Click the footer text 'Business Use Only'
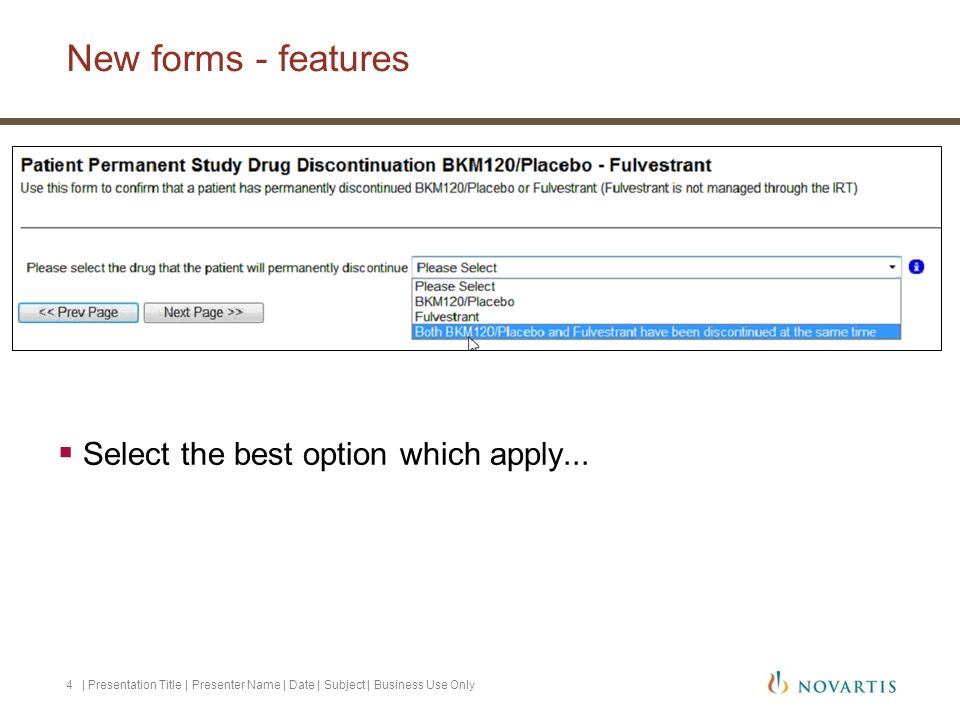 pos(424,684)
